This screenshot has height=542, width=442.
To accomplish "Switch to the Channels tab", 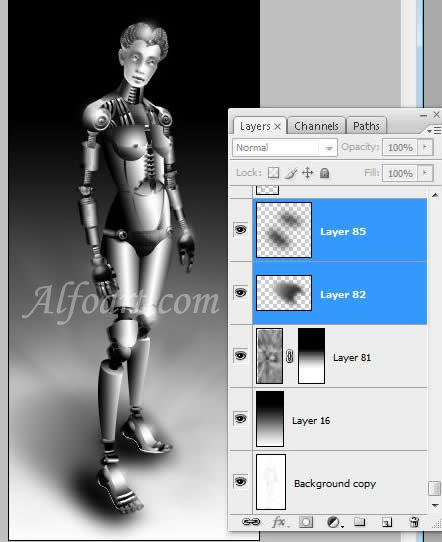I will [x=316, y=126].
